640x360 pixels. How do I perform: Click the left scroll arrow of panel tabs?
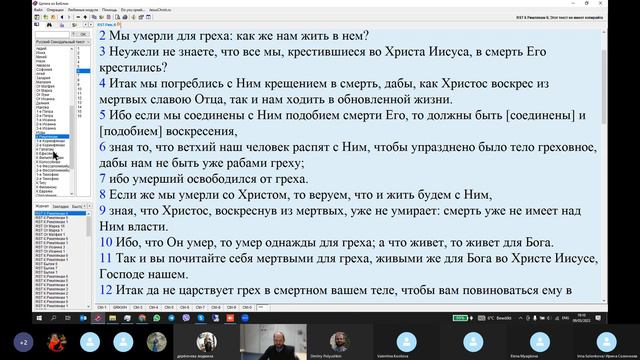click(84, 206)
